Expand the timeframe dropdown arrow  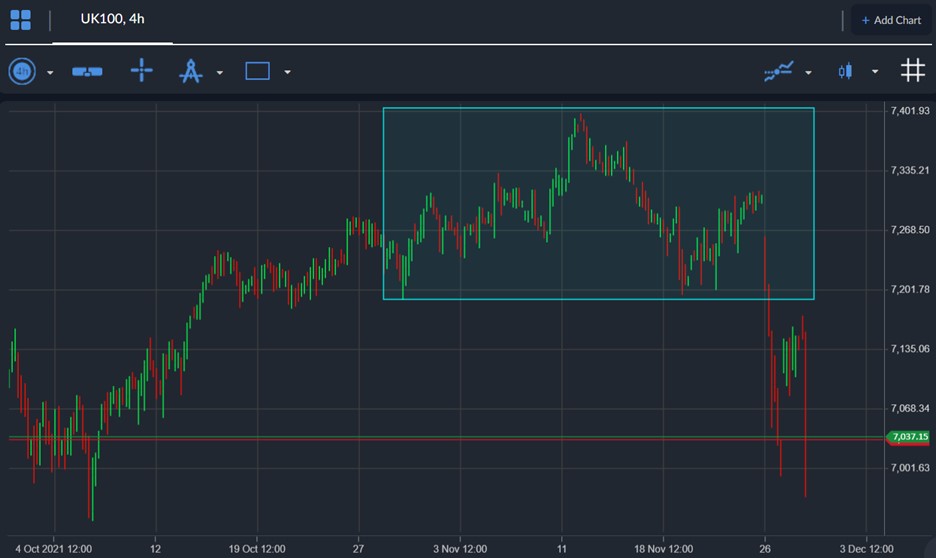click(x=50, y=72)
